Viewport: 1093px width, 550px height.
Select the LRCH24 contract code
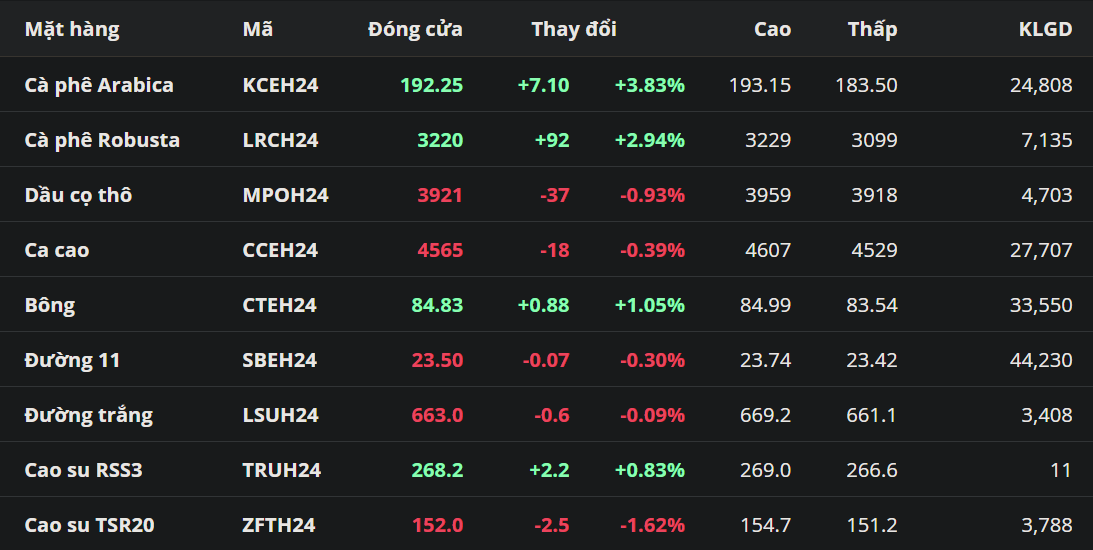click(280, 140)
